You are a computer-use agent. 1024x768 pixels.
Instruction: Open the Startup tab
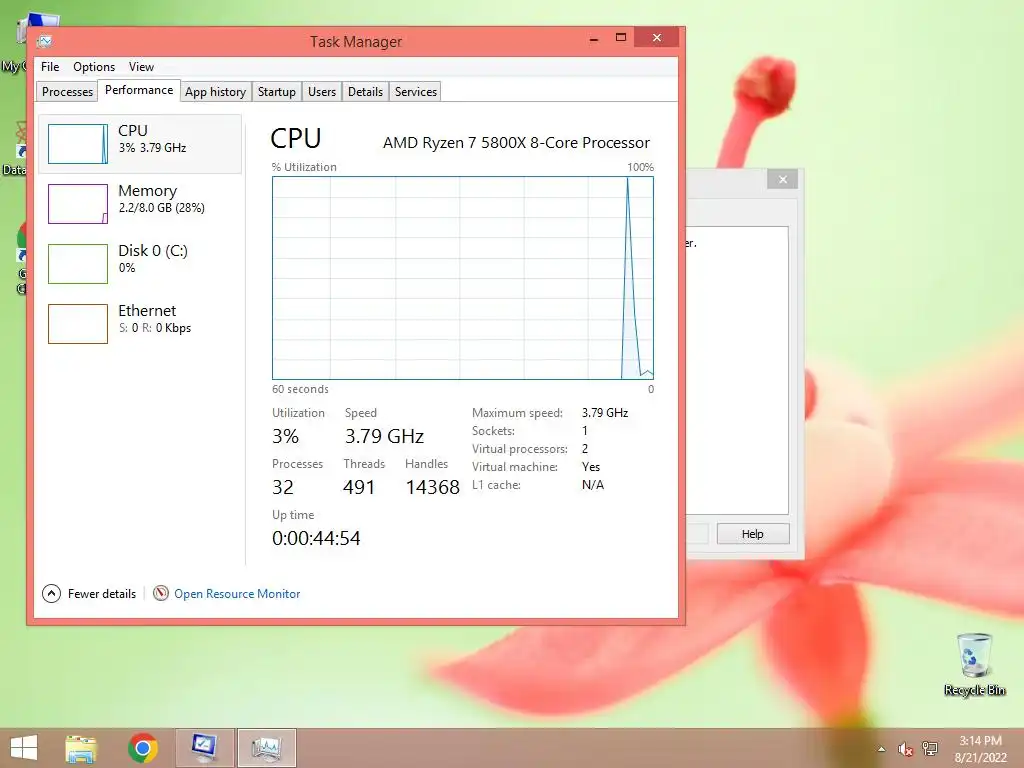[276, 91]
